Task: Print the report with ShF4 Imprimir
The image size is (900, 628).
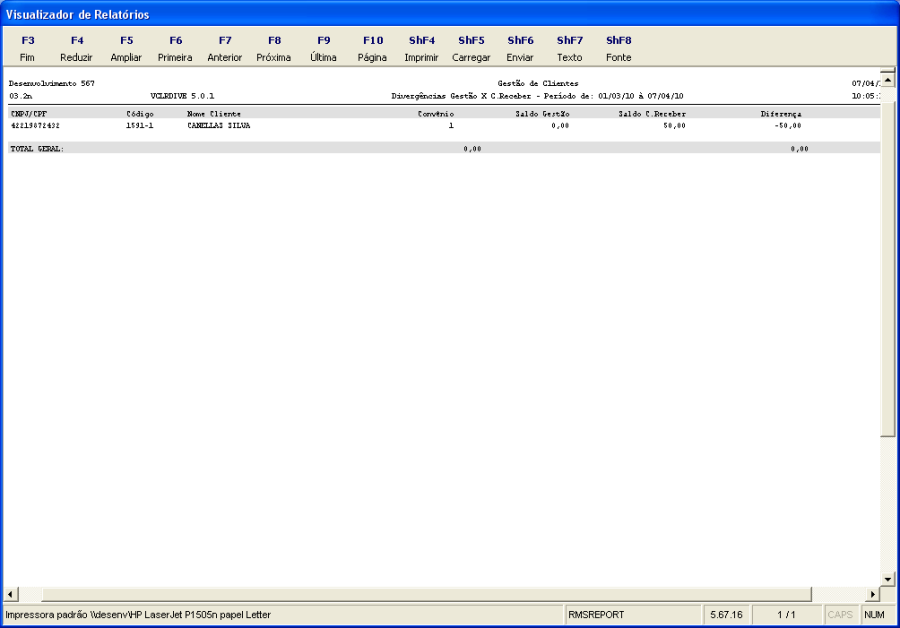Action: click(421, 48)
